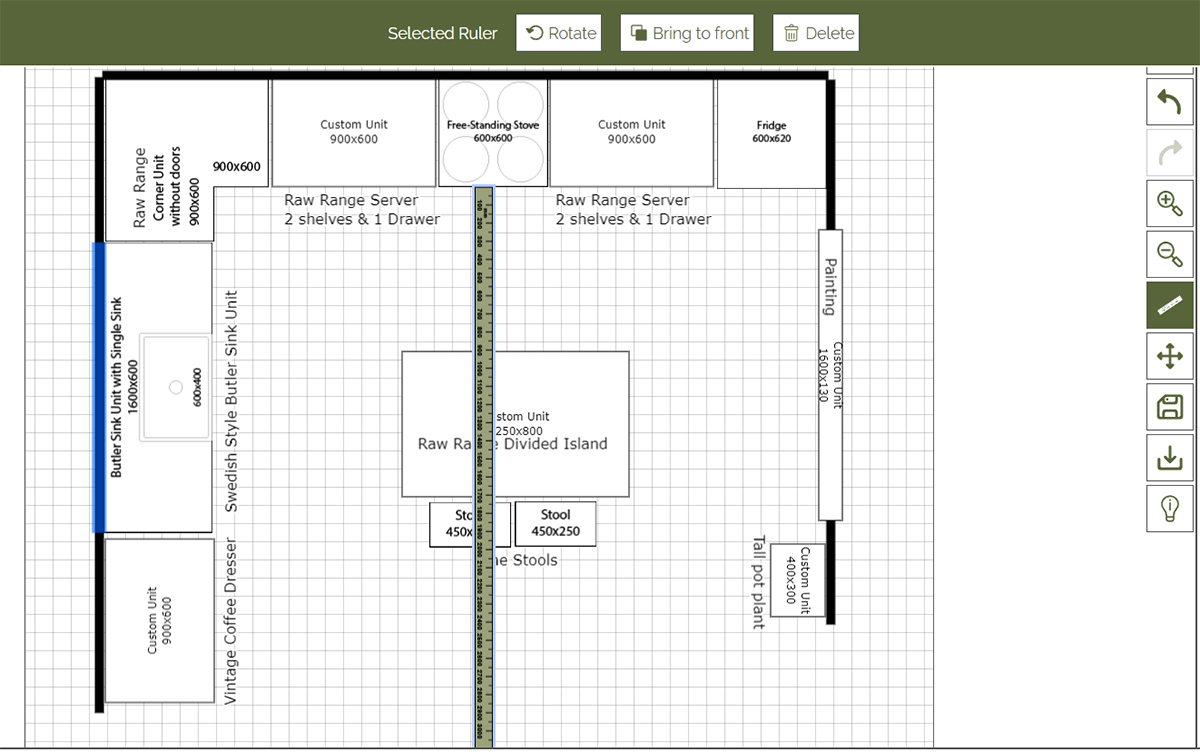This screenshot has height=752, width=1200.
Task: Click the right Stool 450x250
Action: pyautogui.click(x=555, y=524)
